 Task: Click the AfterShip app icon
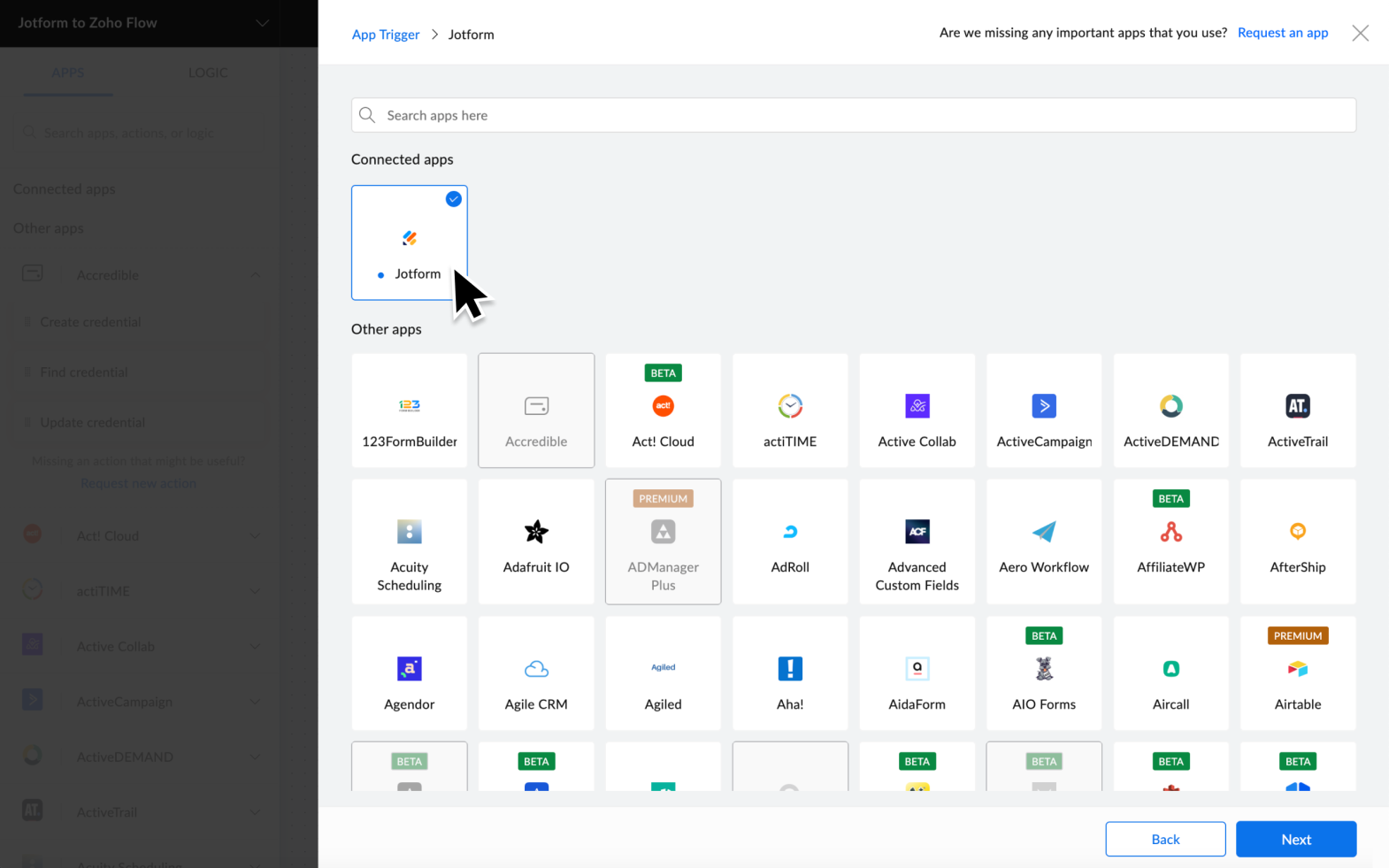[1297, 532]
